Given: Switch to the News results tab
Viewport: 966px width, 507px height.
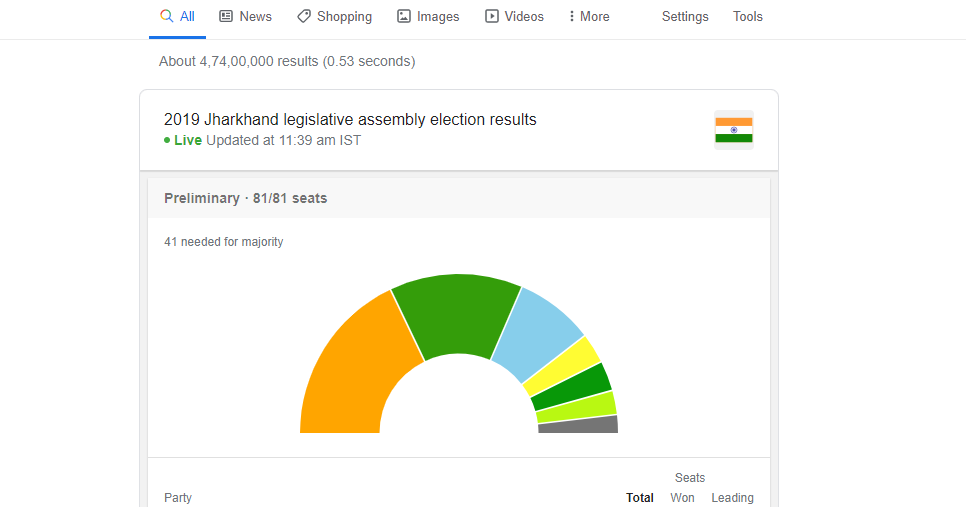Looking at the screenshot, I should [255, 16].
